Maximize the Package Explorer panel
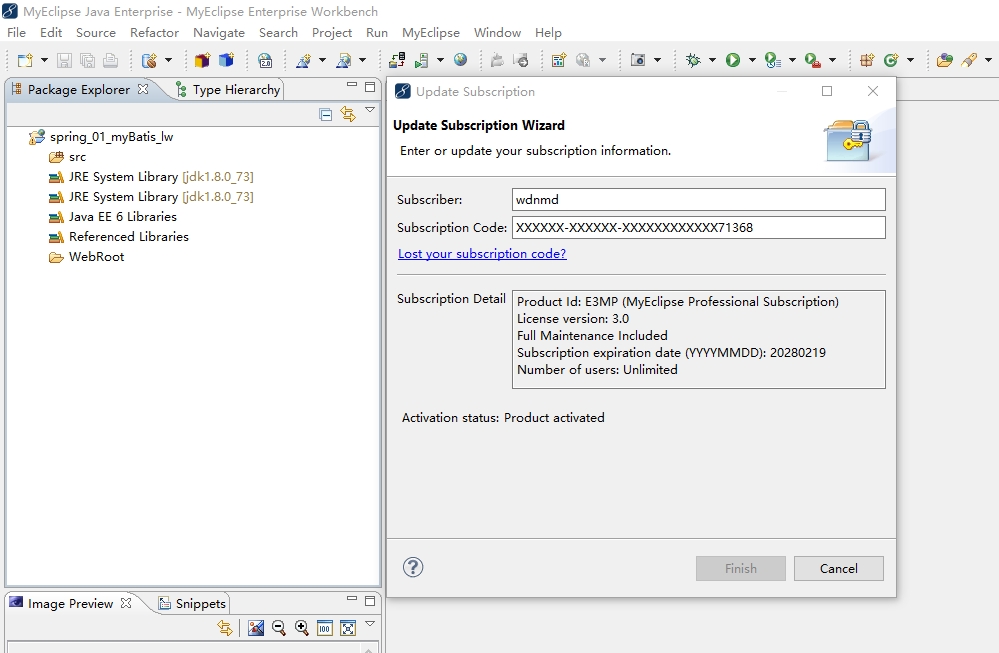999x653 pixels. (370, 87)
